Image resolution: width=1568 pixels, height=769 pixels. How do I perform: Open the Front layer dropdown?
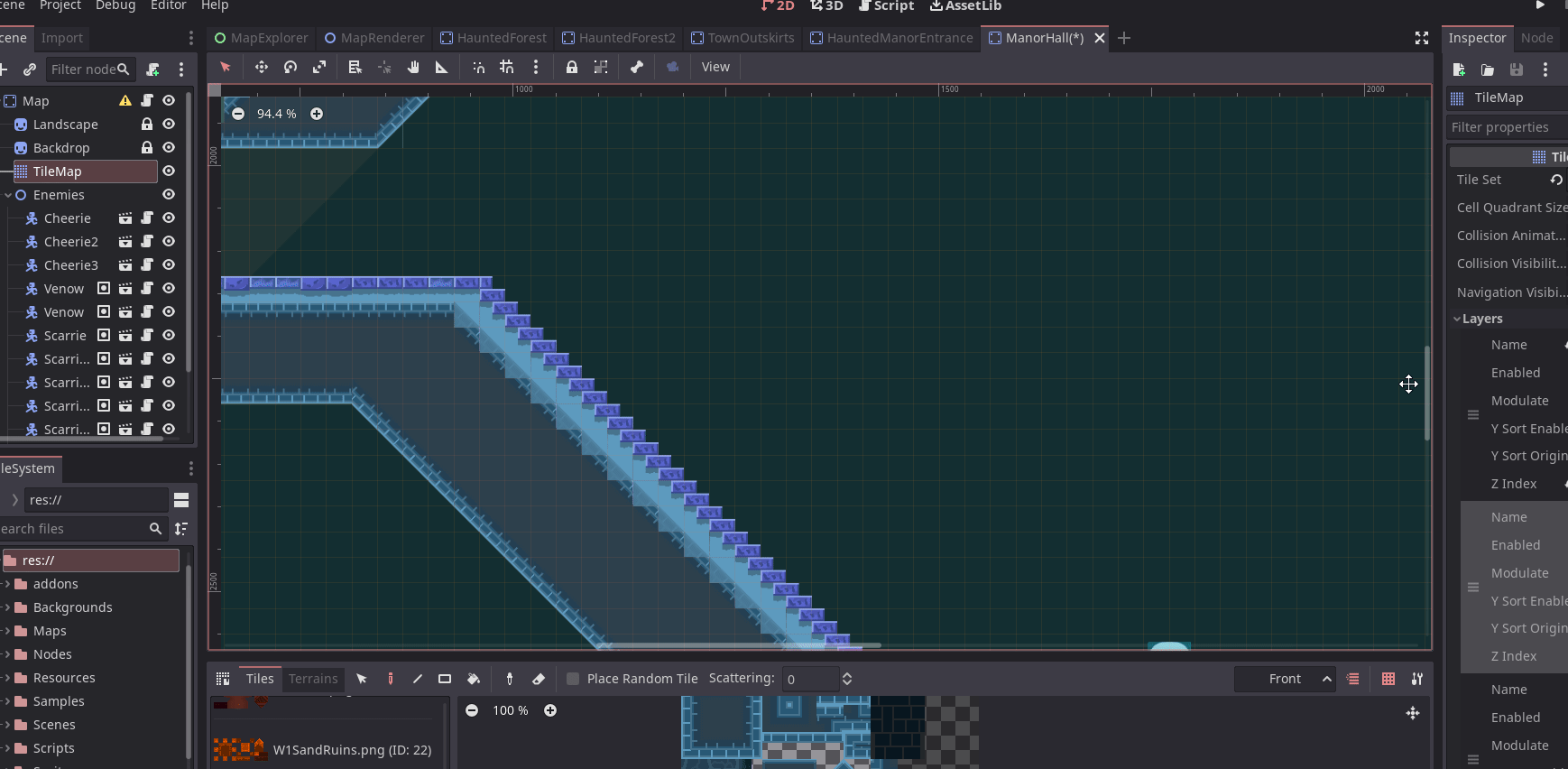click(1285, 679)
